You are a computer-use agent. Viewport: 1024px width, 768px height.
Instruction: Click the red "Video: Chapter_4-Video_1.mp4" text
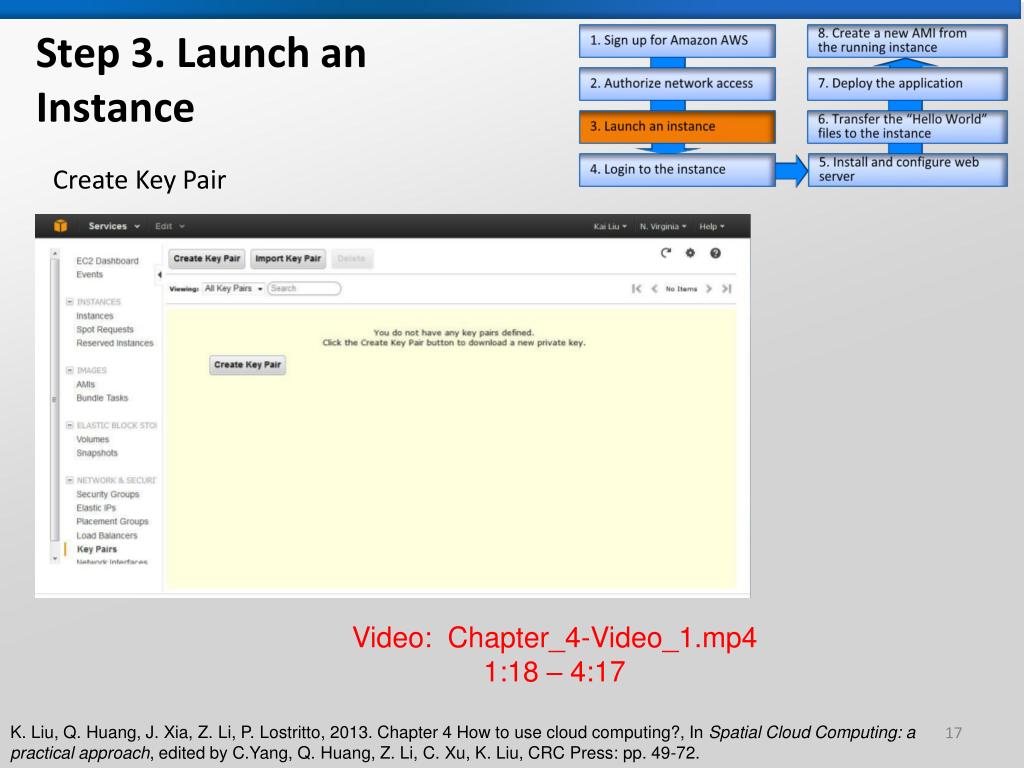tap(554, 638)
